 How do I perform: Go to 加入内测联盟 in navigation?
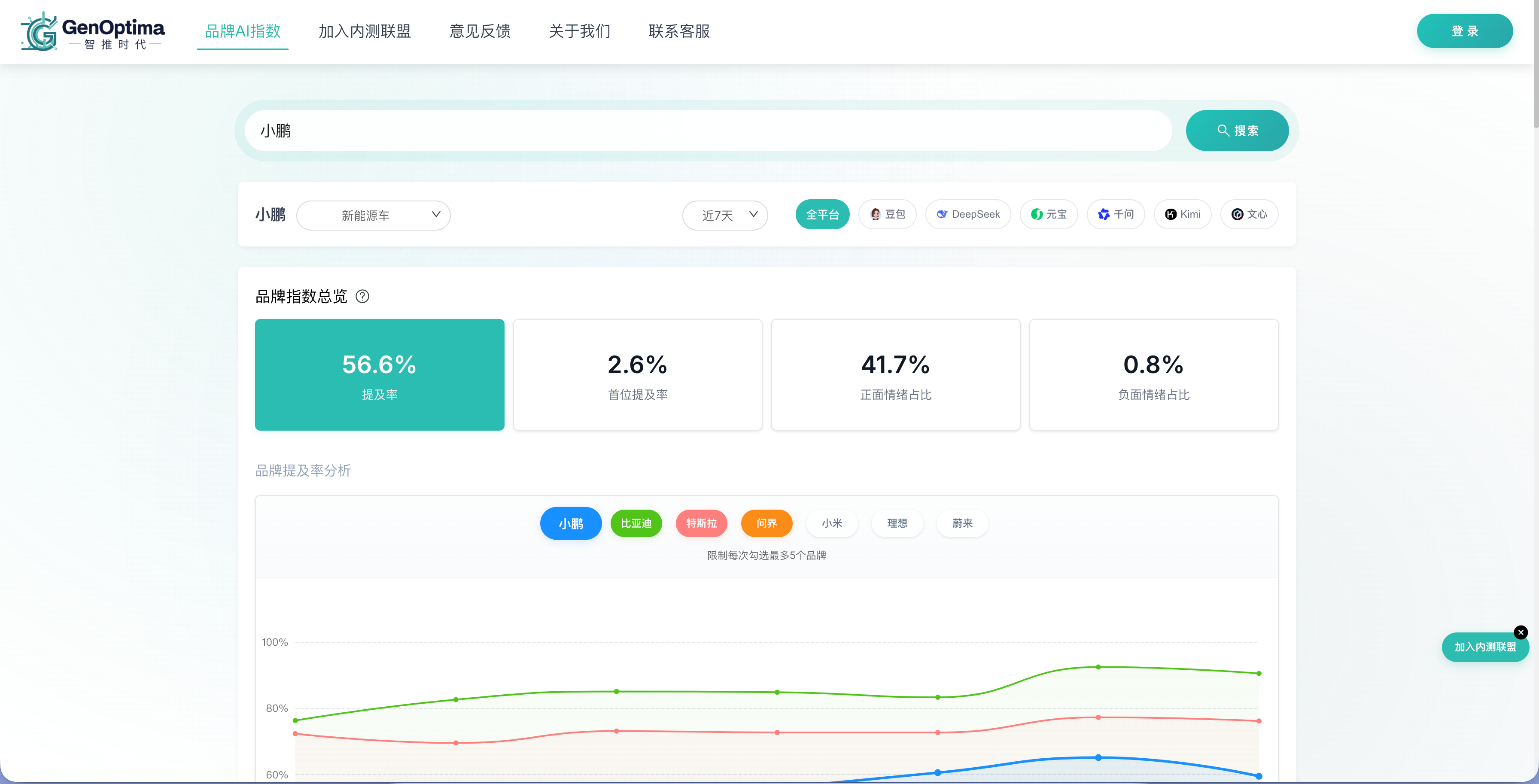click(x=365, y=31)
